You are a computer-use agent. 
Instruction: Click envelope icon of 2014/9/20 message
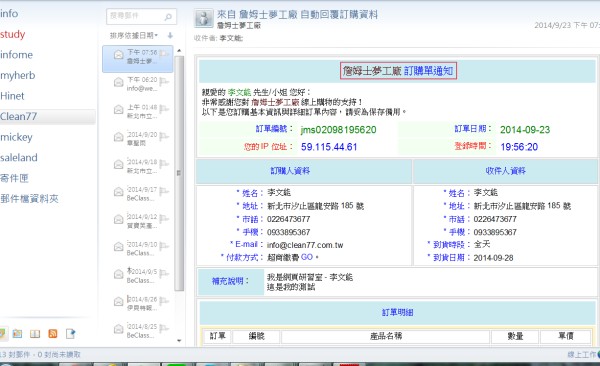(119, 137)
